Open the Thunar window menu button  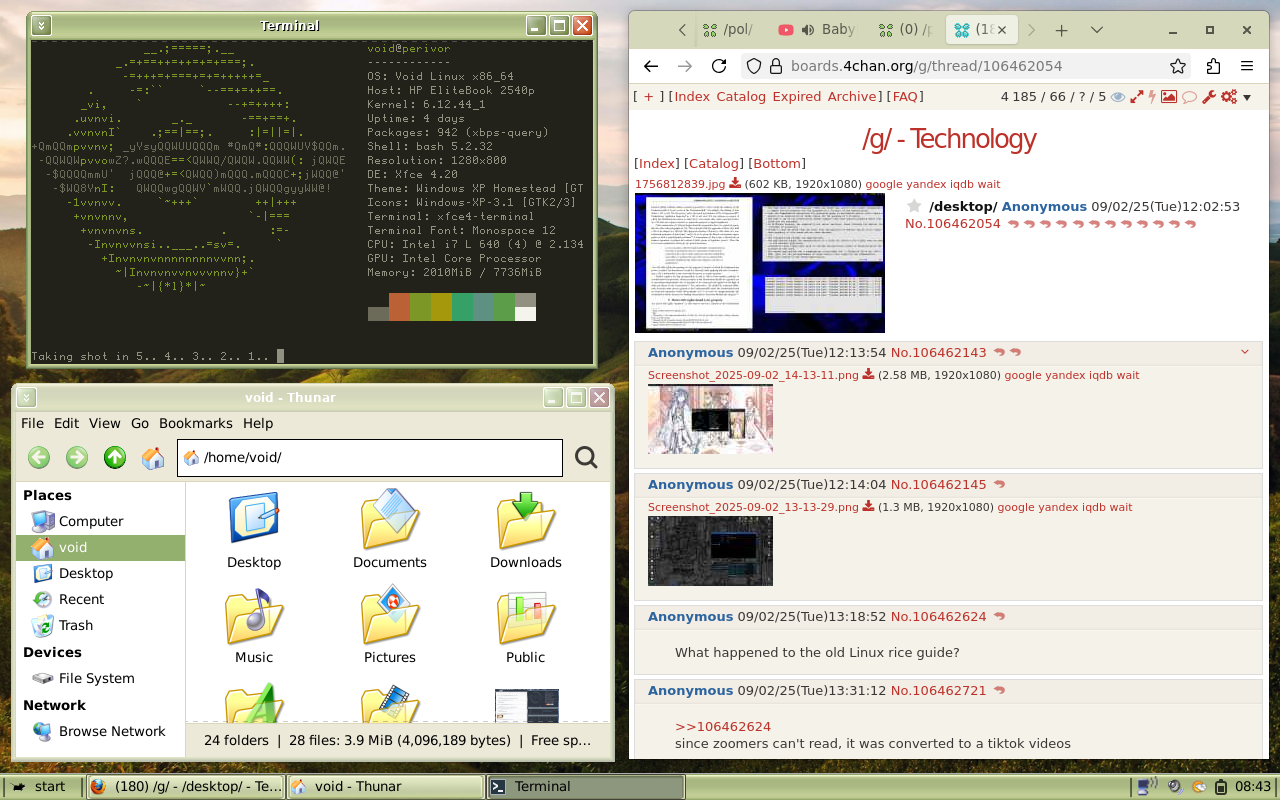27,397
